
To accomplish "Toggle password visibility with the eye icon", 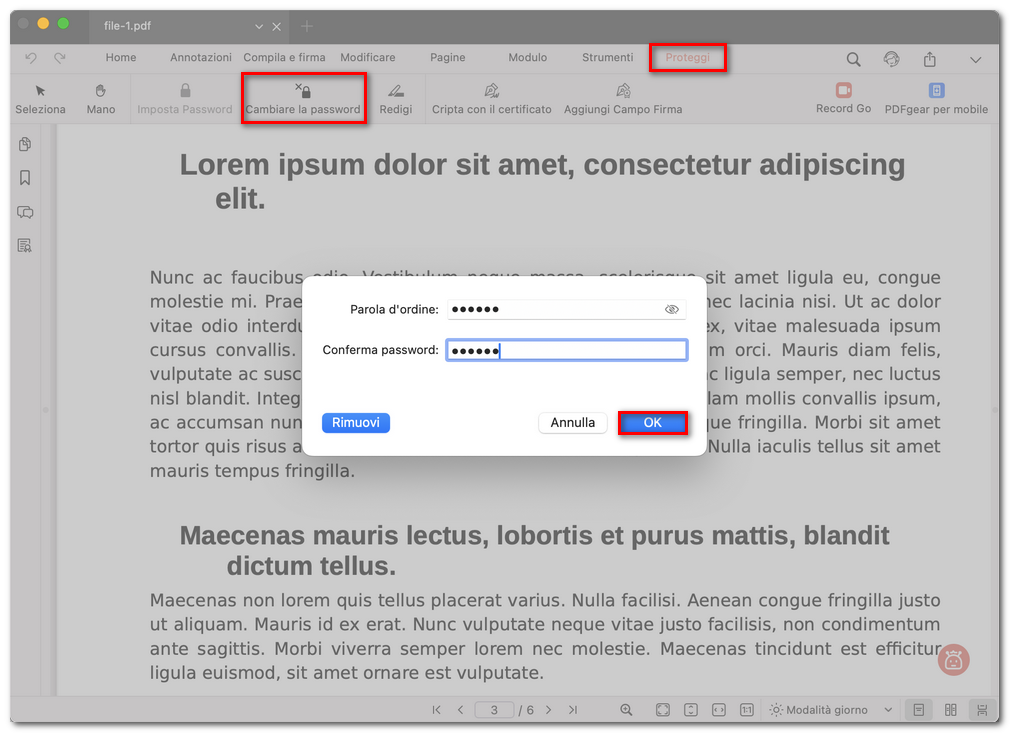I will [x=672, y=309].
